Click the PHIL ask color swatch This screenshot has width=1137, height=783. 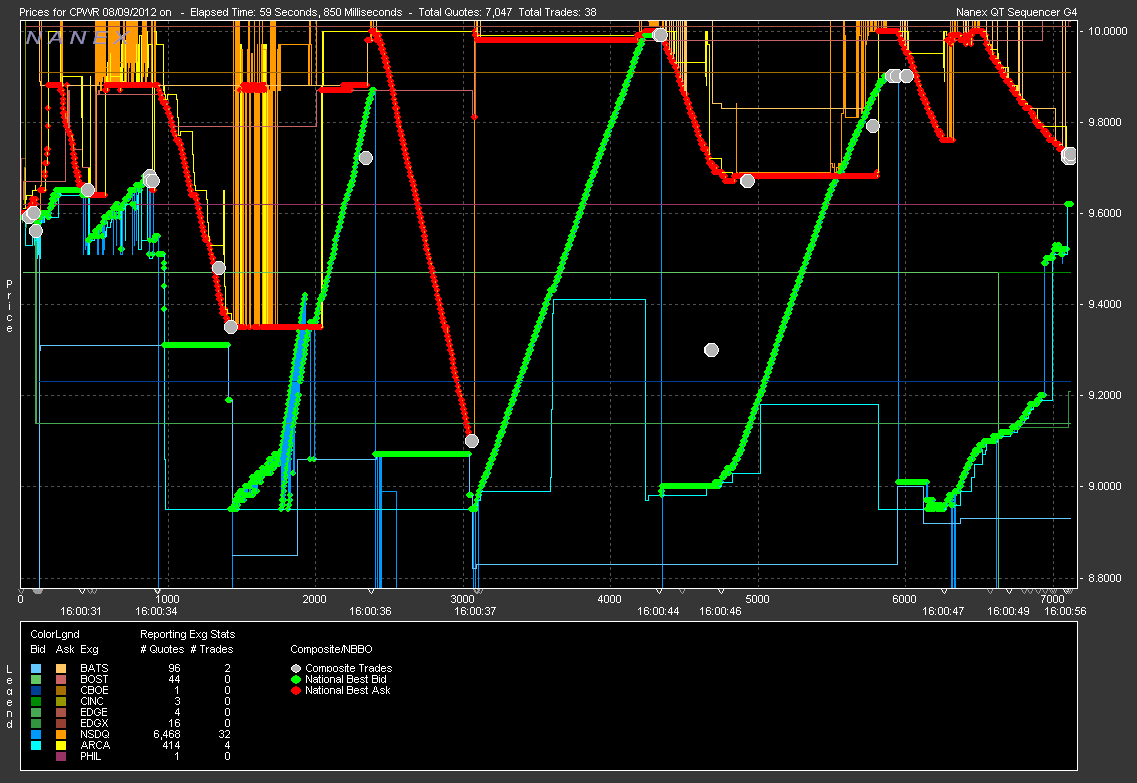(x=61, y=756)
